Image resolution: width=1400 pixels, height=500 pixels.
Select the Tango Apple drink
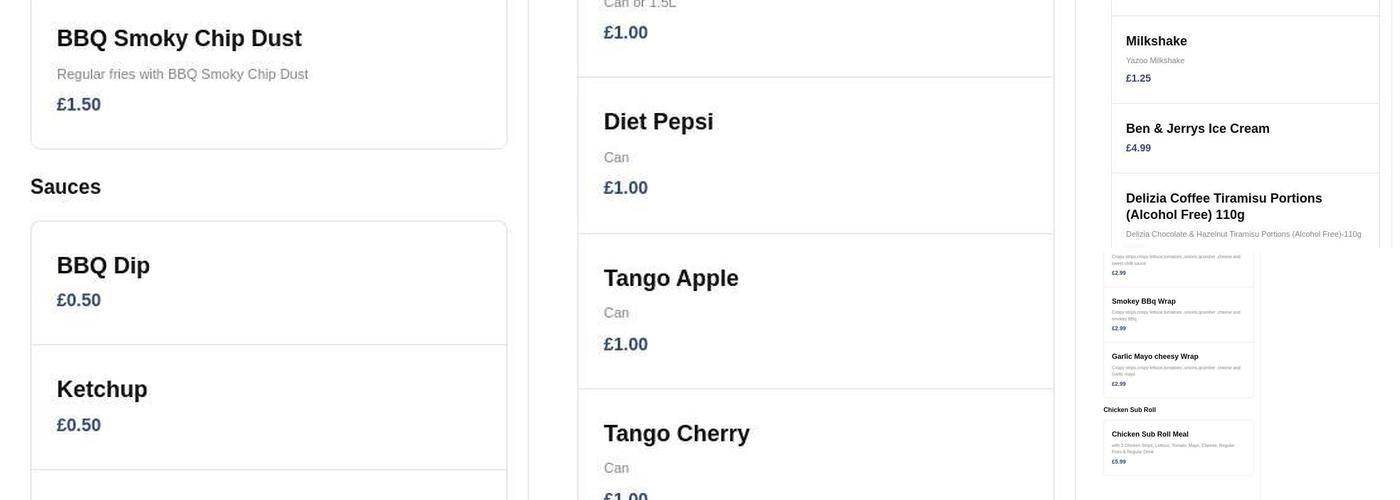[671, 279]
